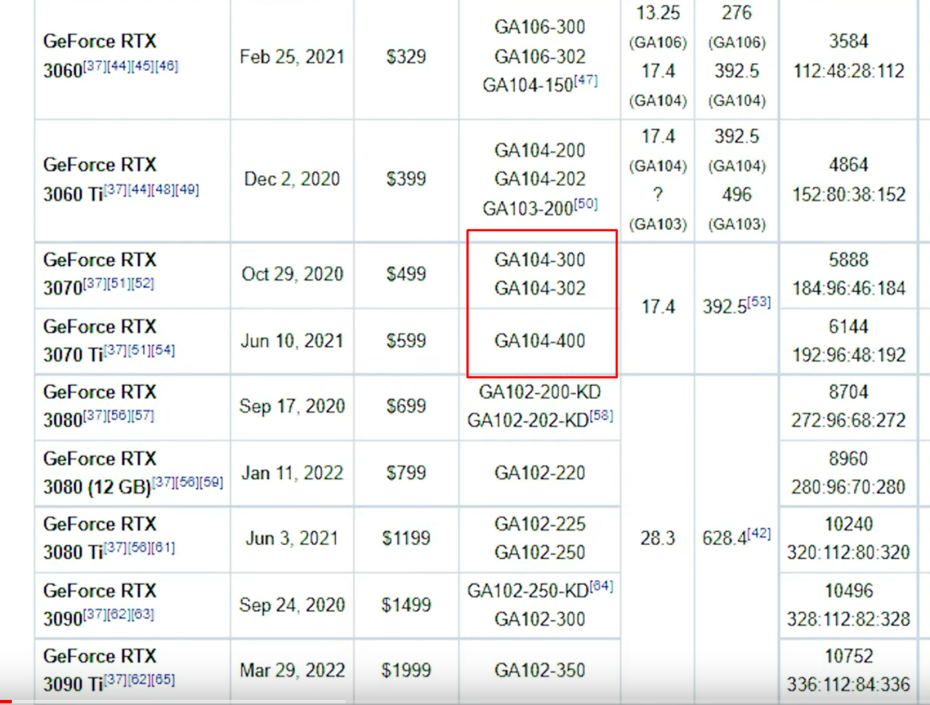Click the GA106-302 chip code
Image resolution: width=930 pixels, height=705 pixels.
point(540,57)
